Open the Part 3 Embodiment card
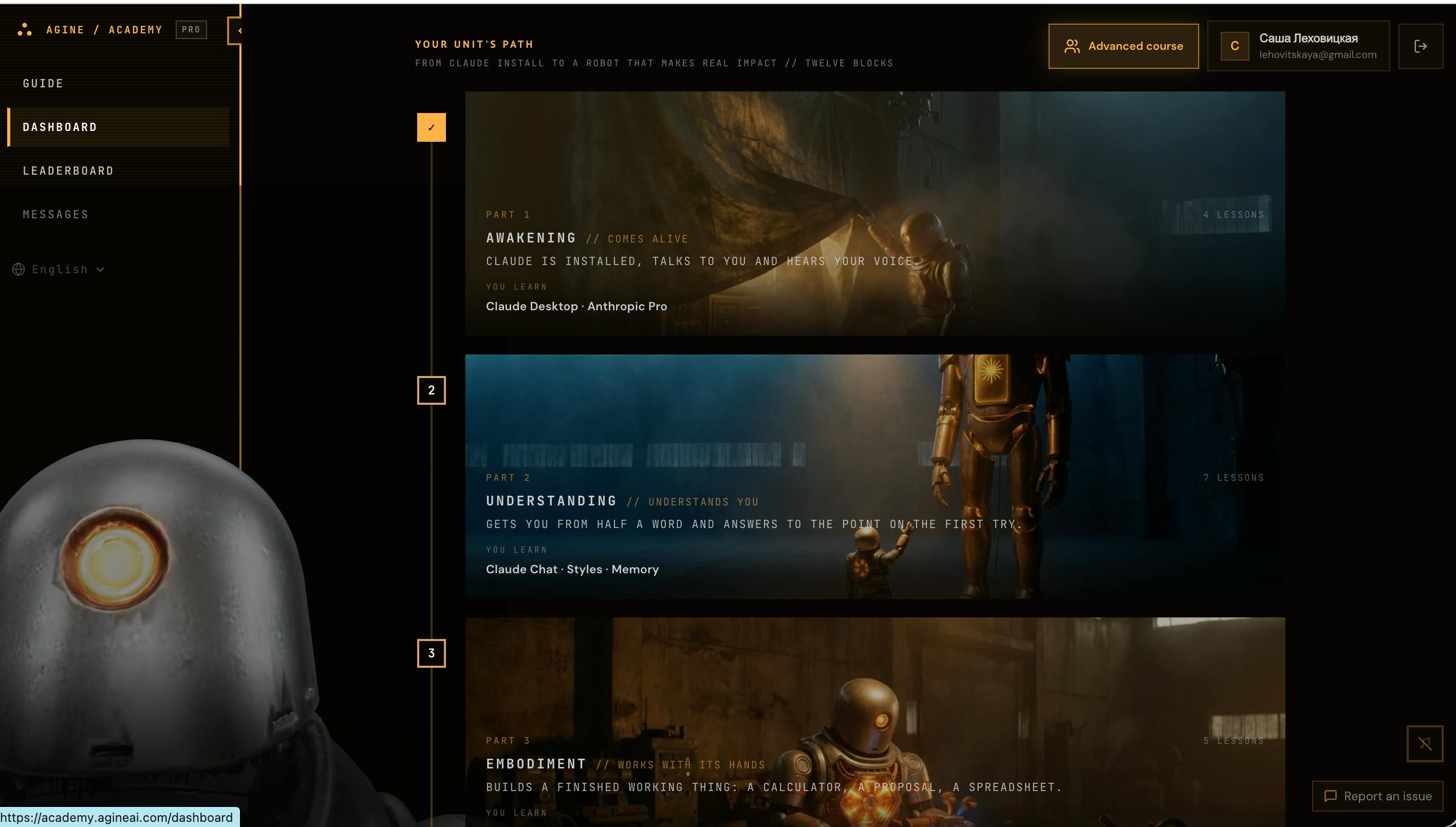This screenshot has height=827, width=1456. (x=875, y=722)
